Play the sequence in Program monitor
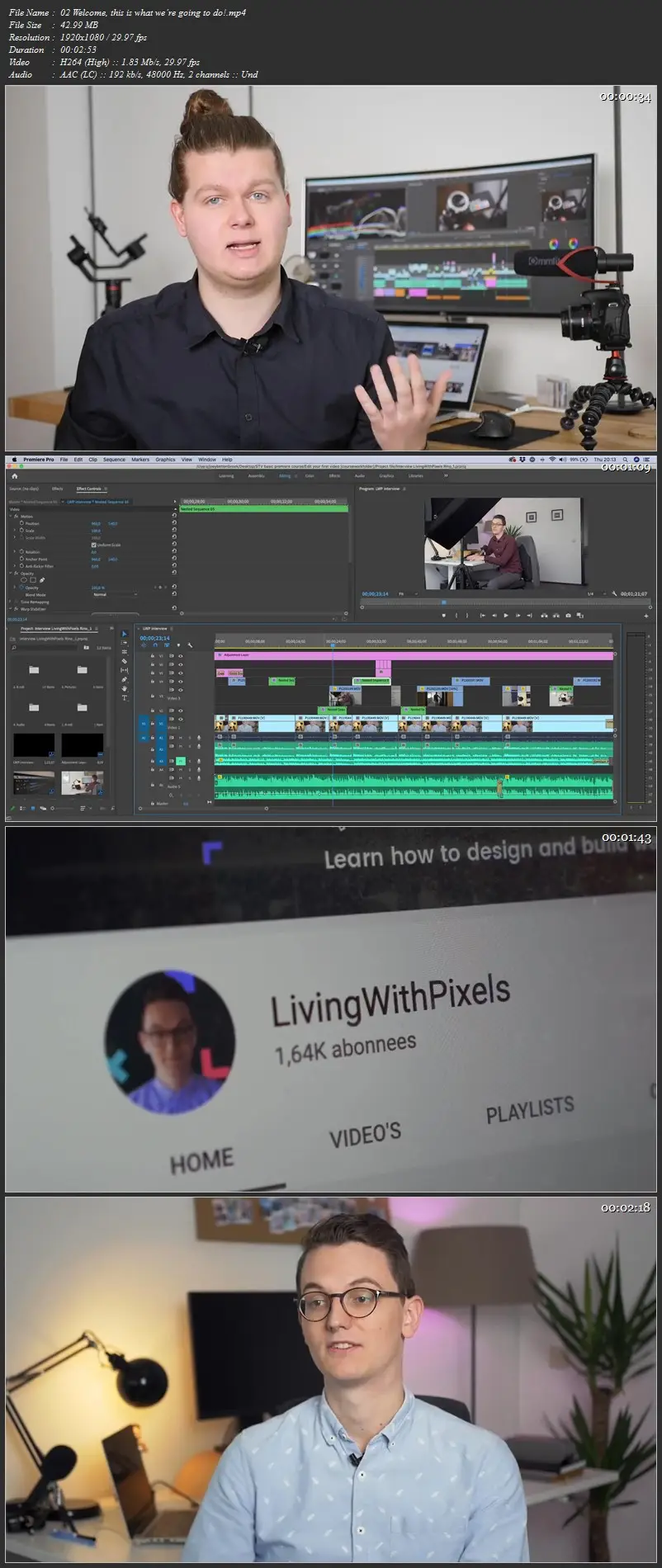 click(506, 616)
